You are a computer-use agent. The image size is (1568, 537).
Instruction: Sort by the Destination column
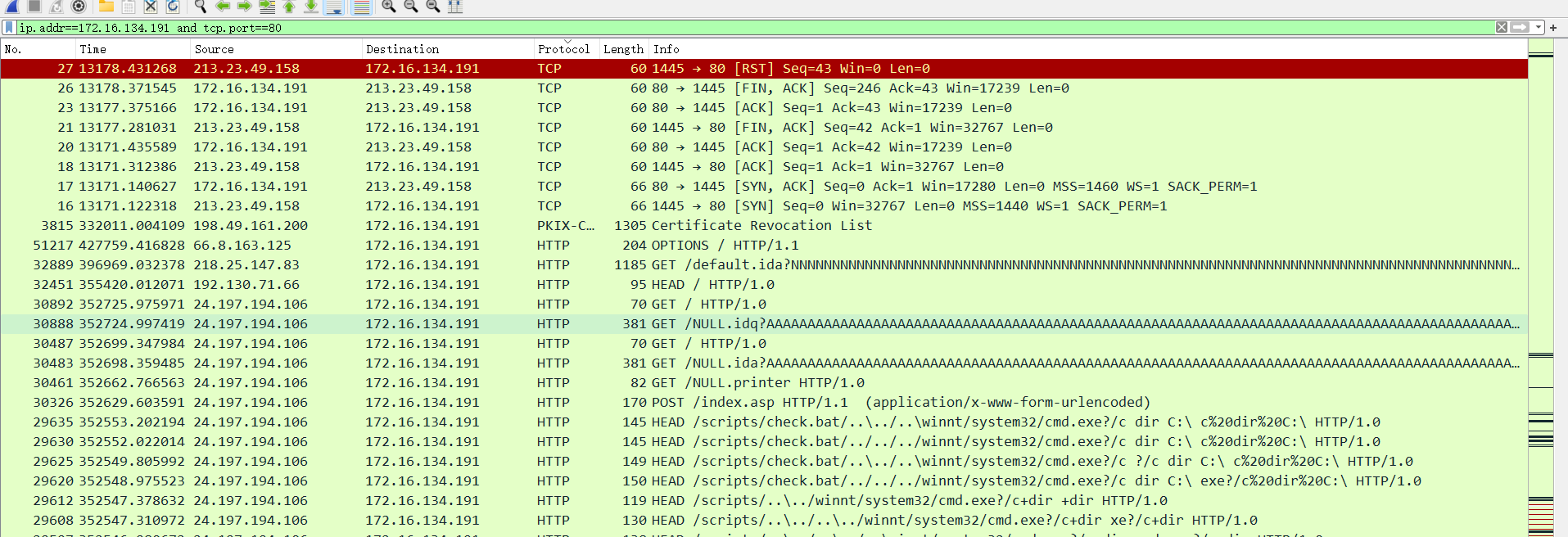pos(448,49)
